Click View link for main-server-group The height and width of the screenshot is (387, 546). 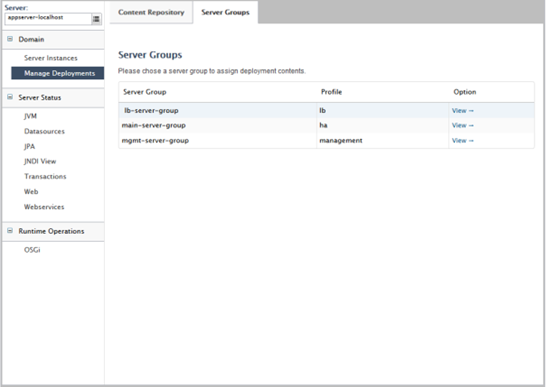coord(463,125)
